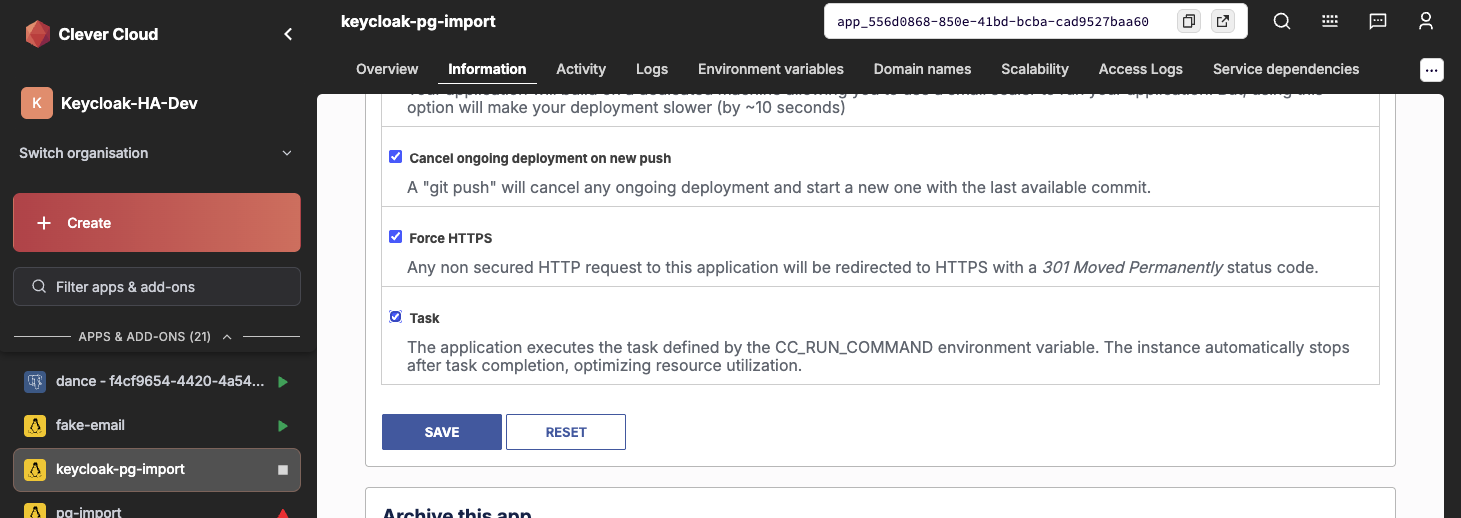
Task: Click Cancel ongoing deployment label text
Action: [x=540, y=158]
